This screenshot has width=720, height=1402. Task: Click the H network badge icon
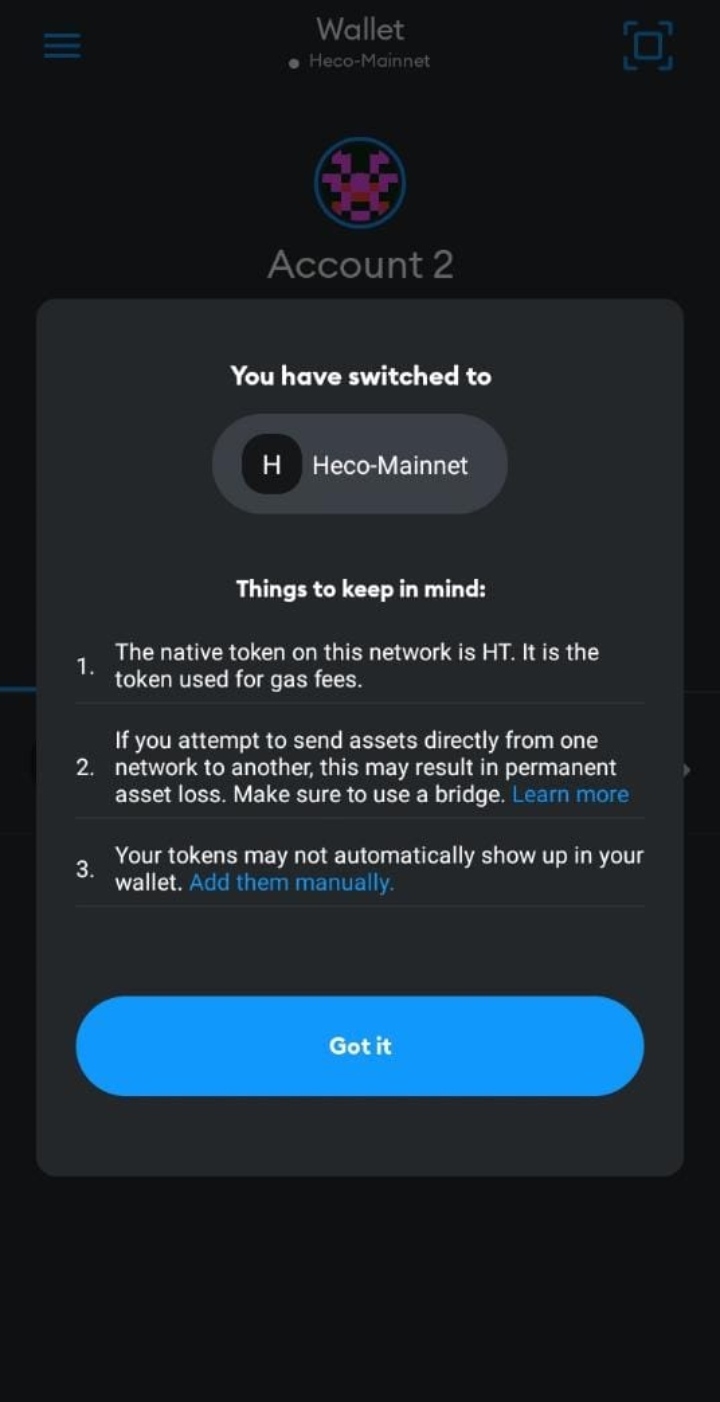click(270, 464)
